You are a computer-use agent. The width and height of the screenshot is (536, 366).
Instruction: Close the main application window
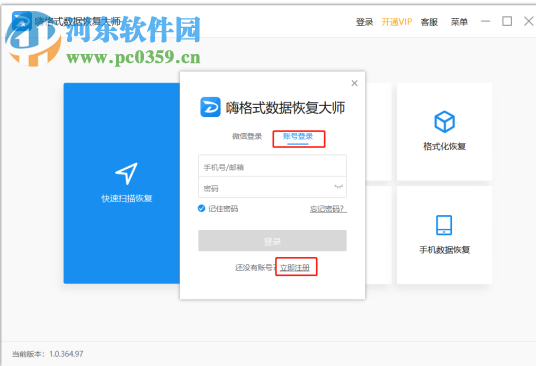[529, 21]
